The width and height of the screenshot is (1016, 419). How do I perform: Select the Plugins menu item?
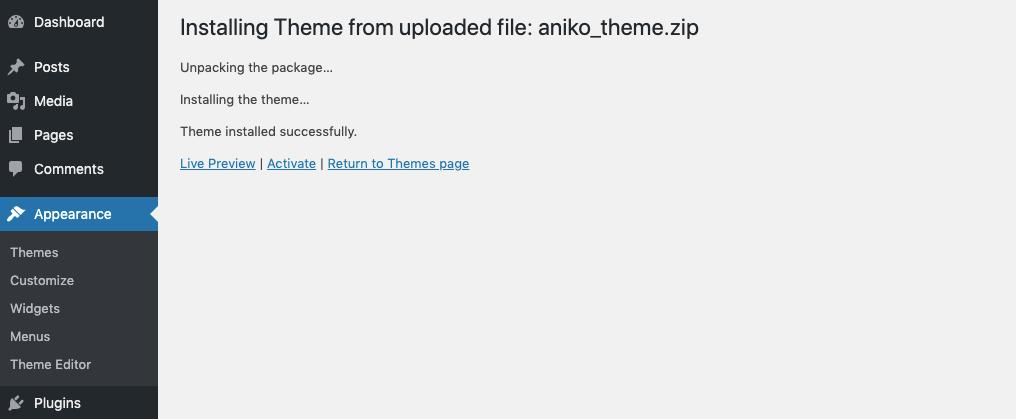[57, 403]
